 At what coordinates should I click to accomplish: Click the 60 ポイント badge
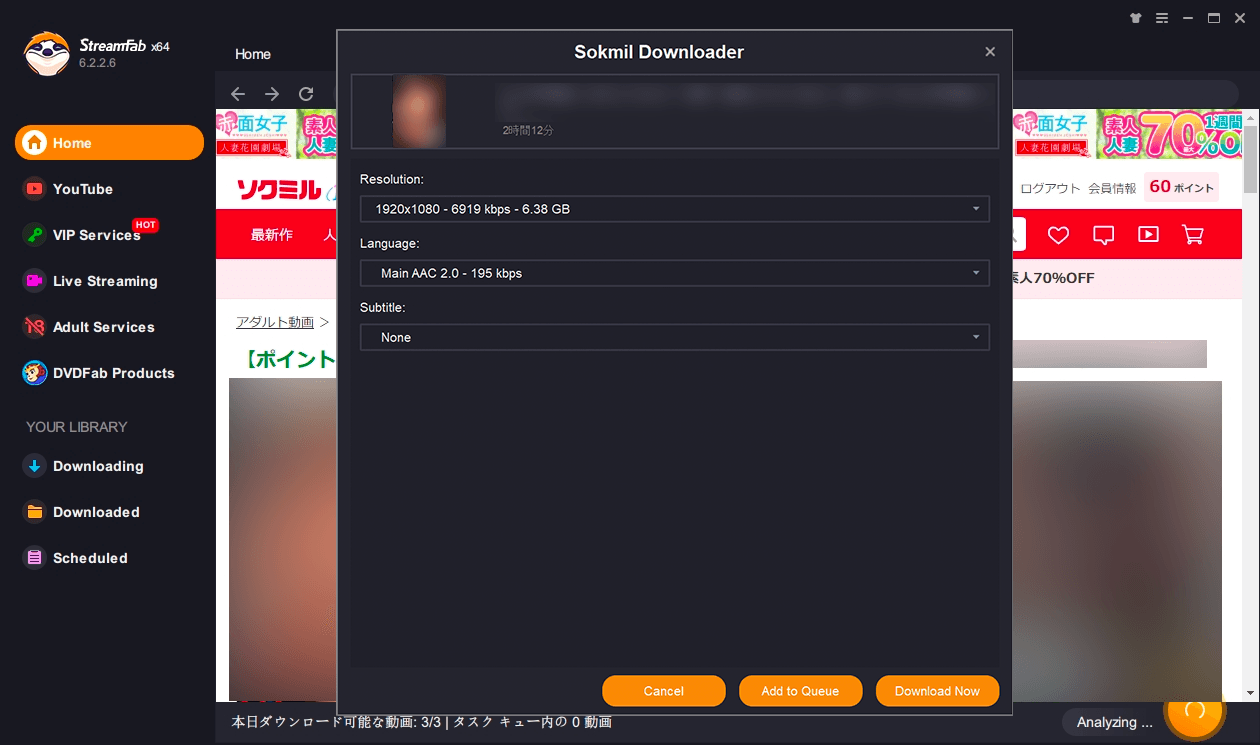(1181, 187)
